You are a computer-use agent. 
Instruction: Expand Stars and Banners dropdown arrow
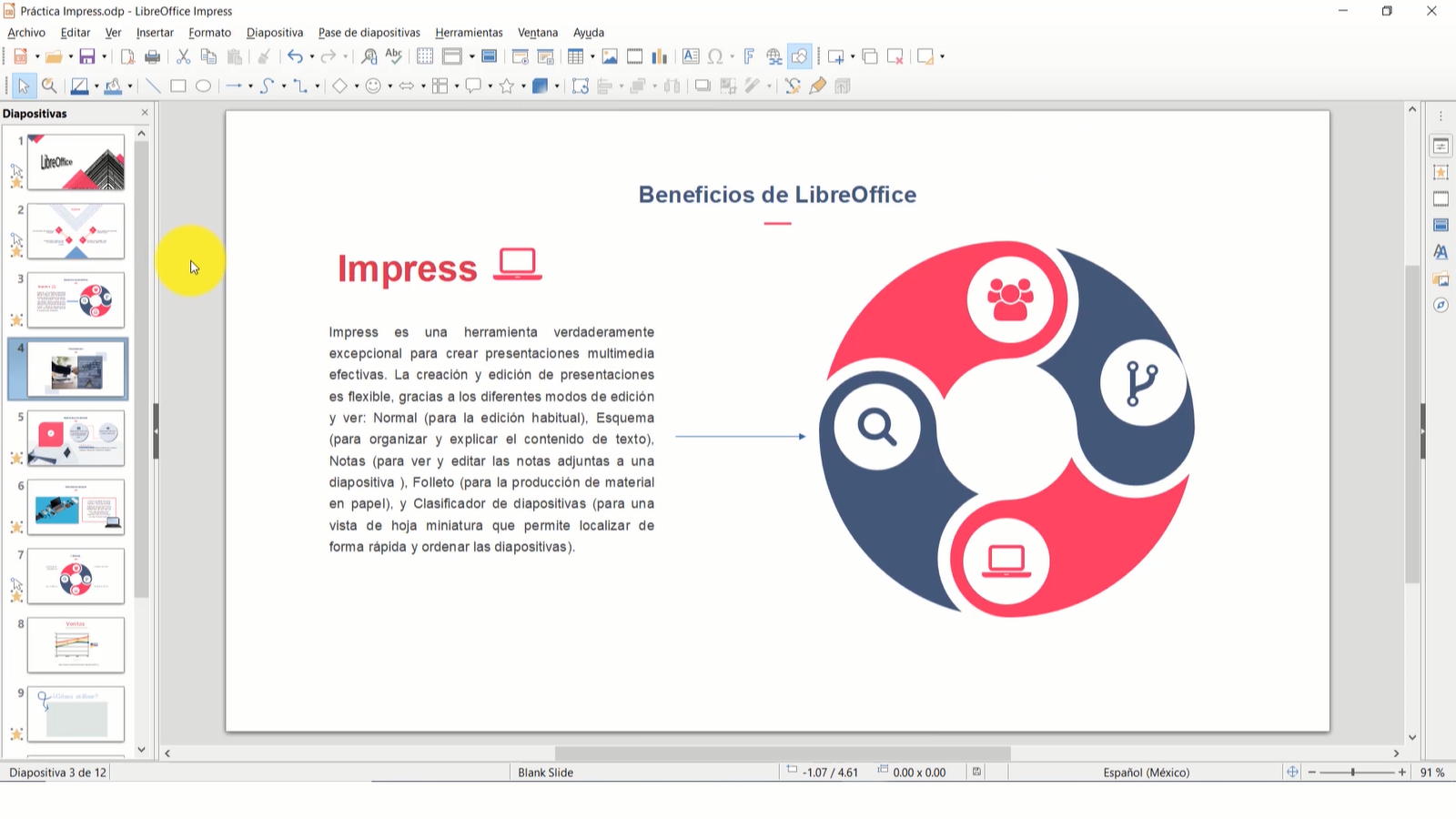click(524, 86)
